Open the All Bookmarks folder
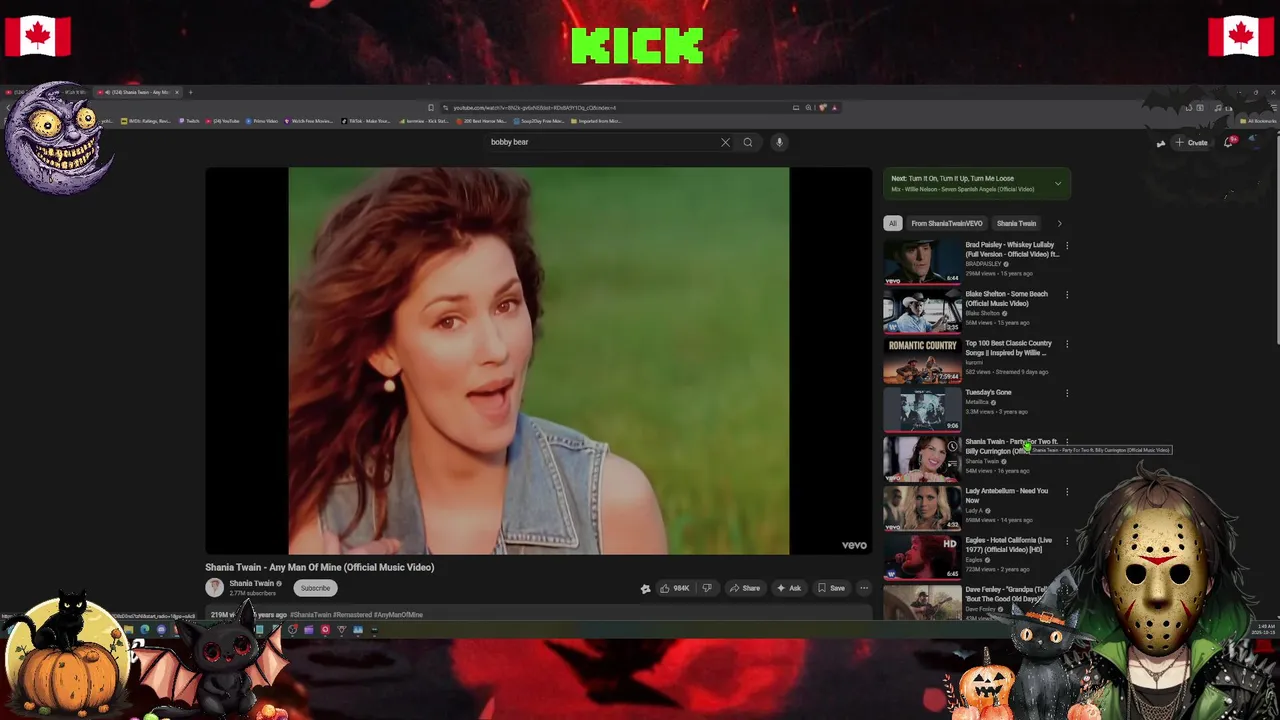 click(1258, 121)
